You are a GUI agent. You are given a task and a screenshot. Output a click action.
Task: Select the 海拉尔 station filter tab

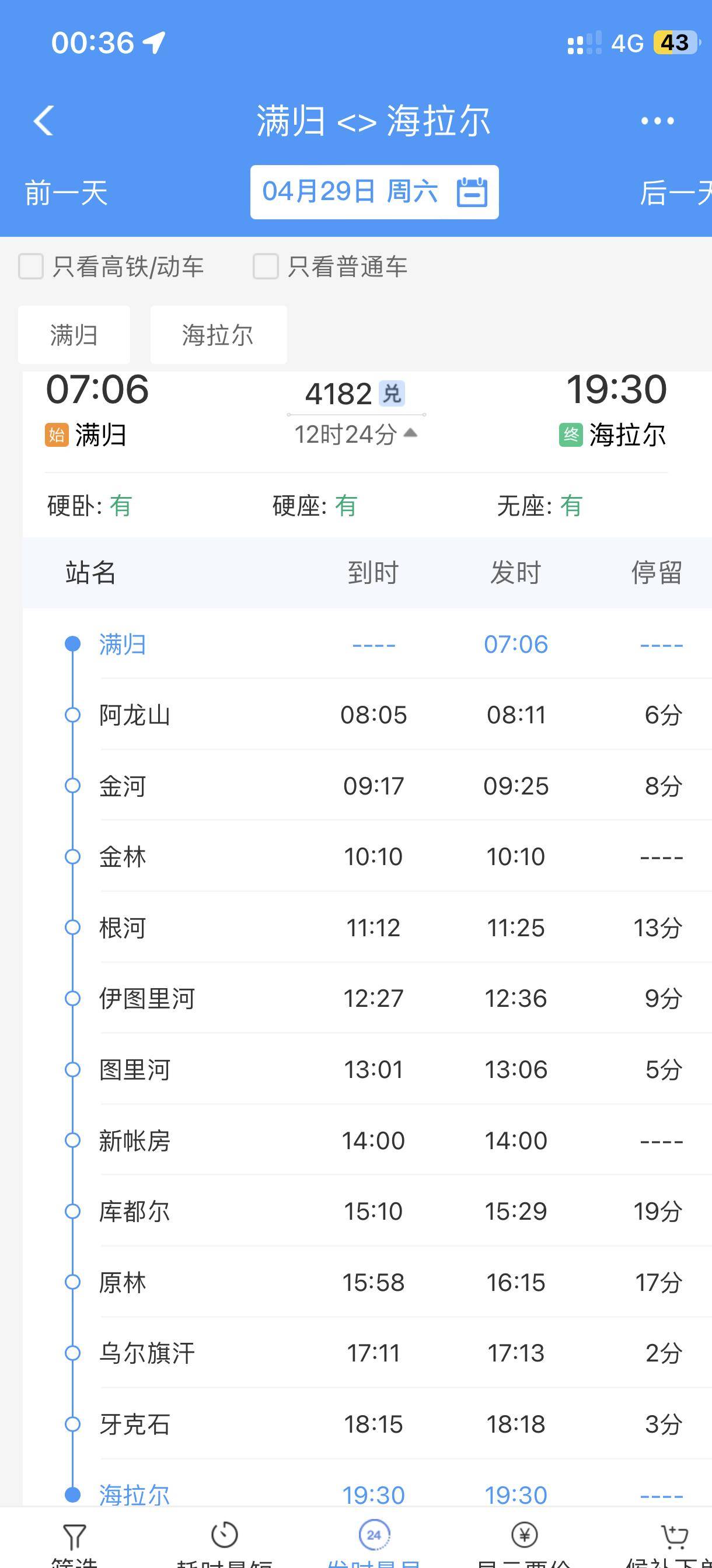pos(218,335)
